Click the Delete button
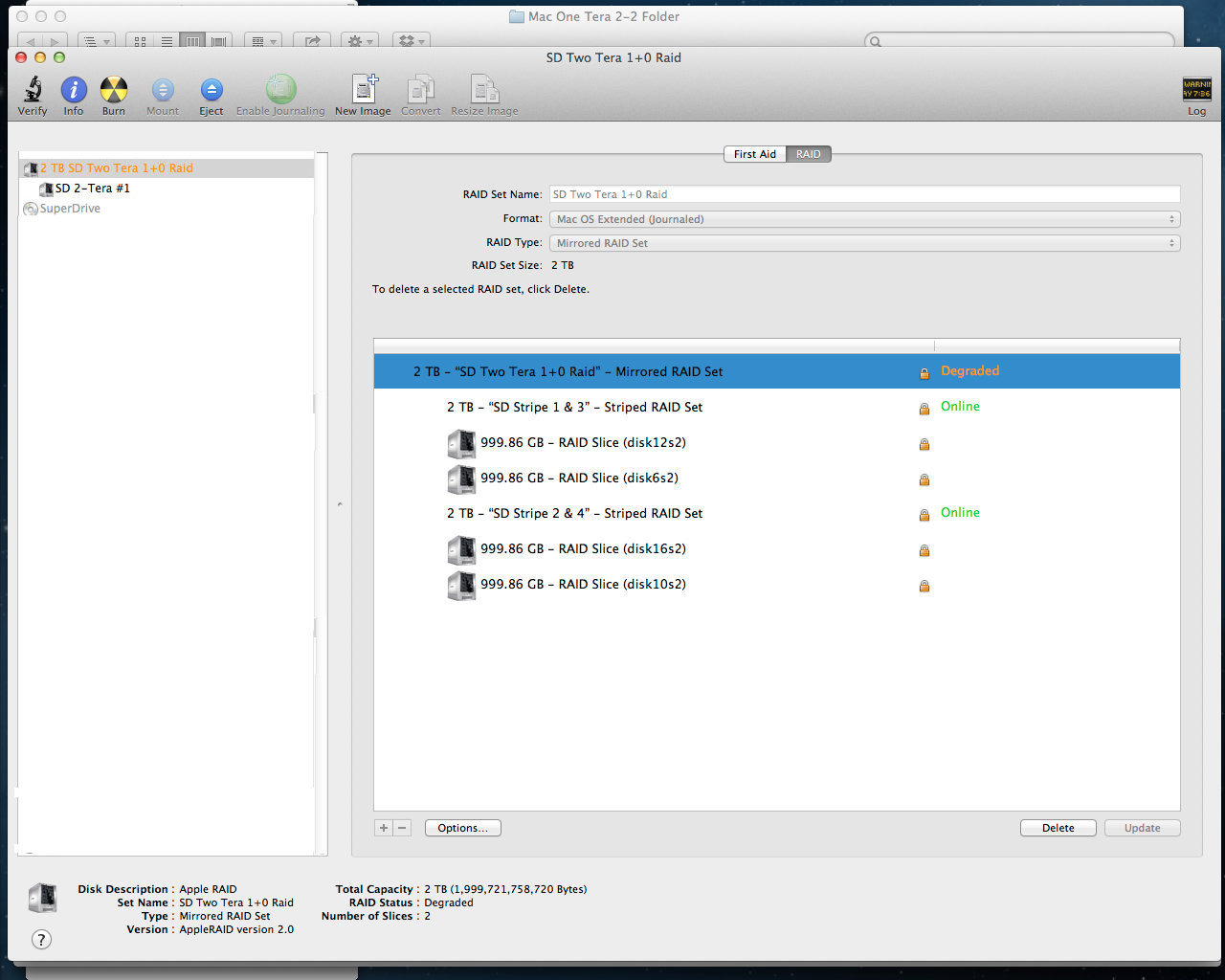The height and width of the screenshot is (980, 1225). (x=1058, y=827)
